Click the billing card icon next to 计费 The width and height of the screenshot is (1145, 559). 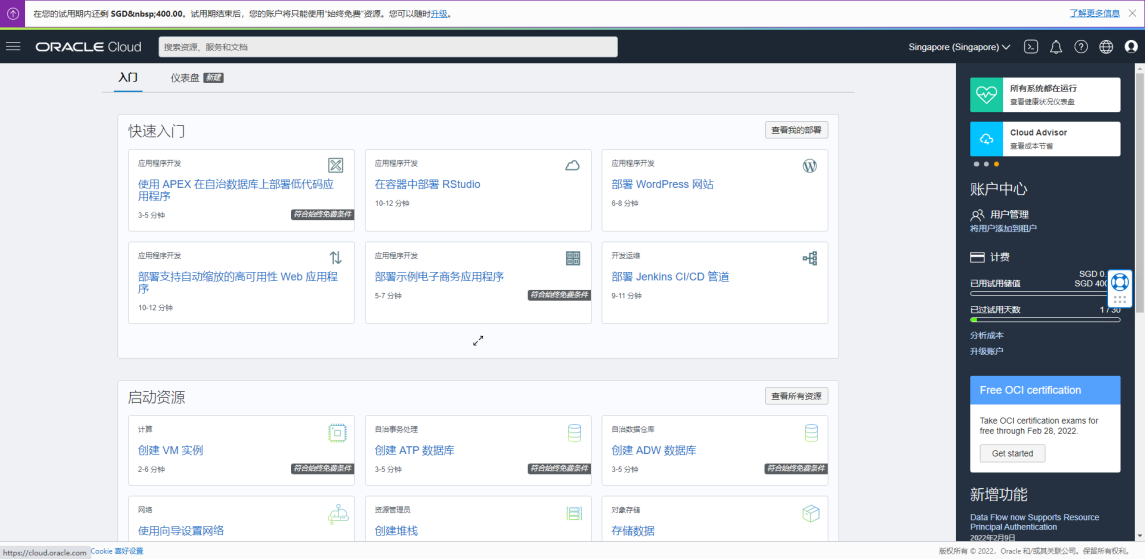(977, 258)
